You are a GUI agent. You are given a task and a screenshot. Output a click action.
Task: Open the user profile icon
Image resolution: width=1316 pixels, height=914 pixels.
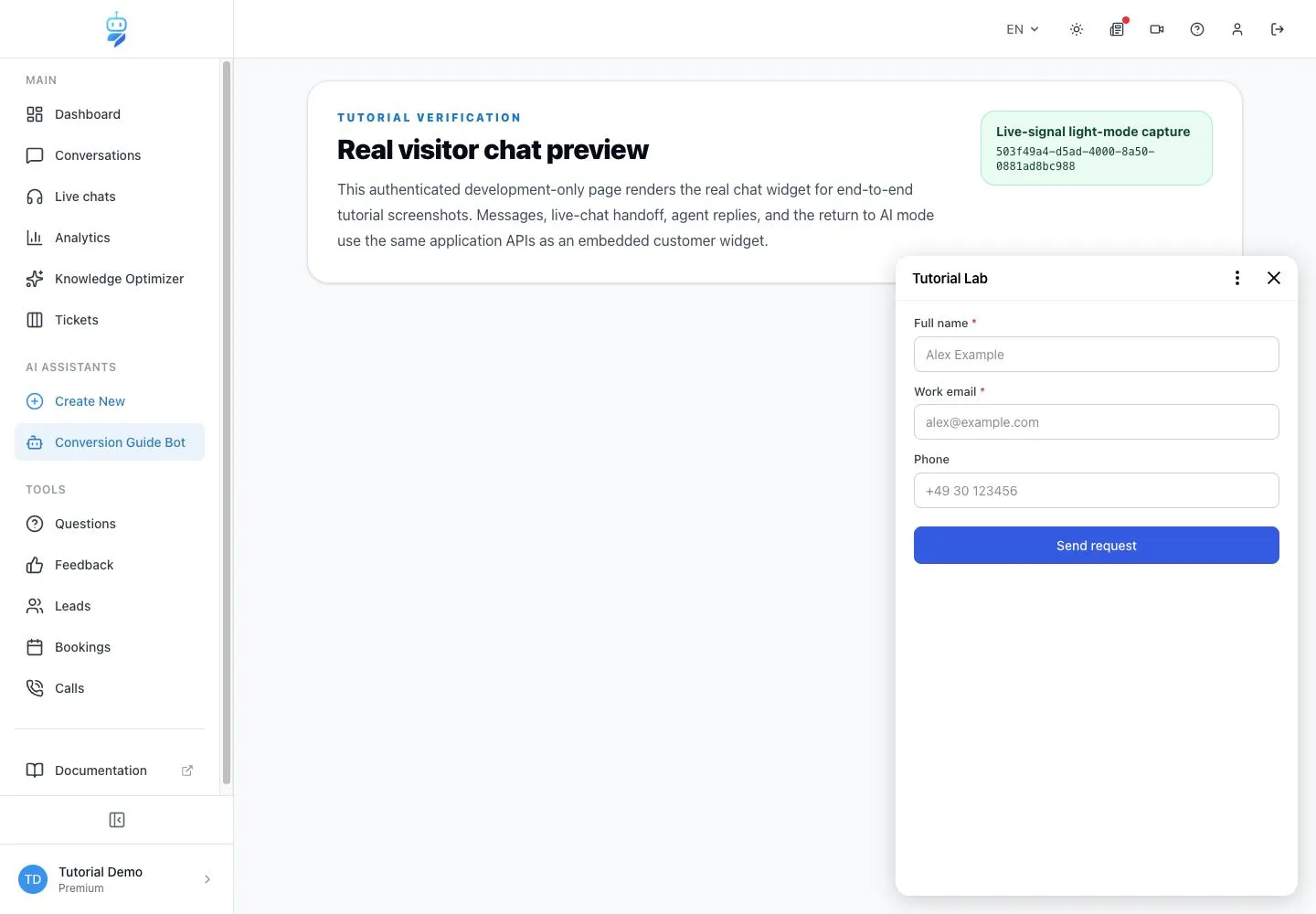(x=1237, y=29)
